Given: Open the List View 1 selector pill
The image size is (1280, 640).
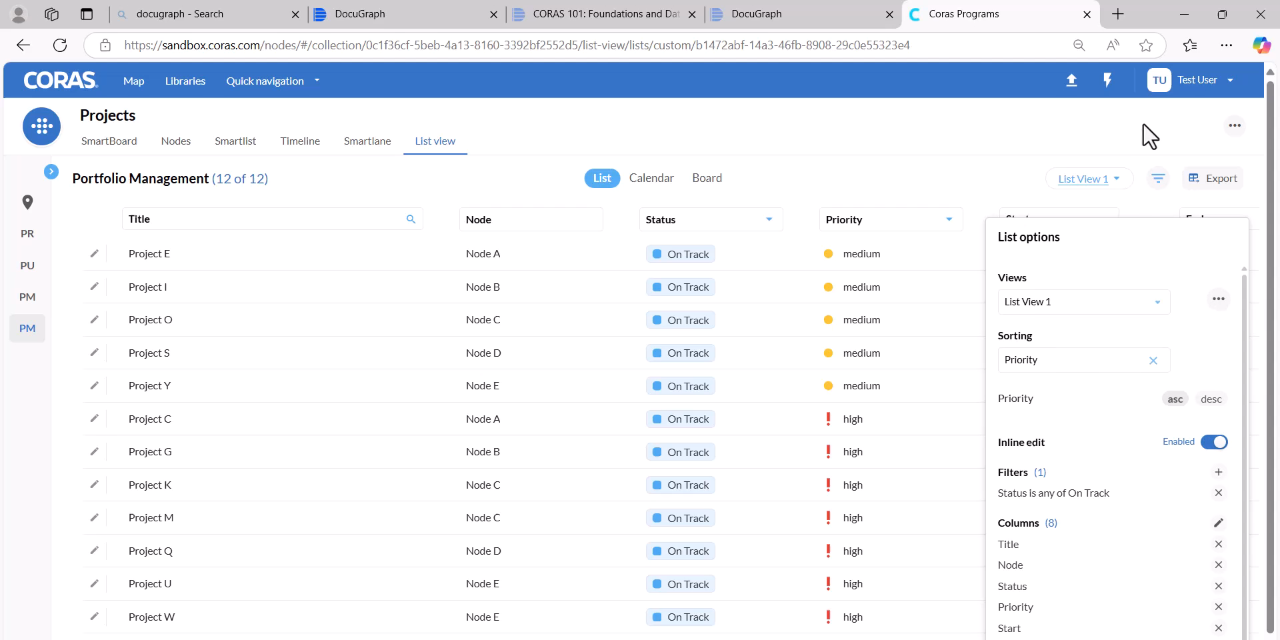Looking at the screenshot, I should tap(1089, 179).
